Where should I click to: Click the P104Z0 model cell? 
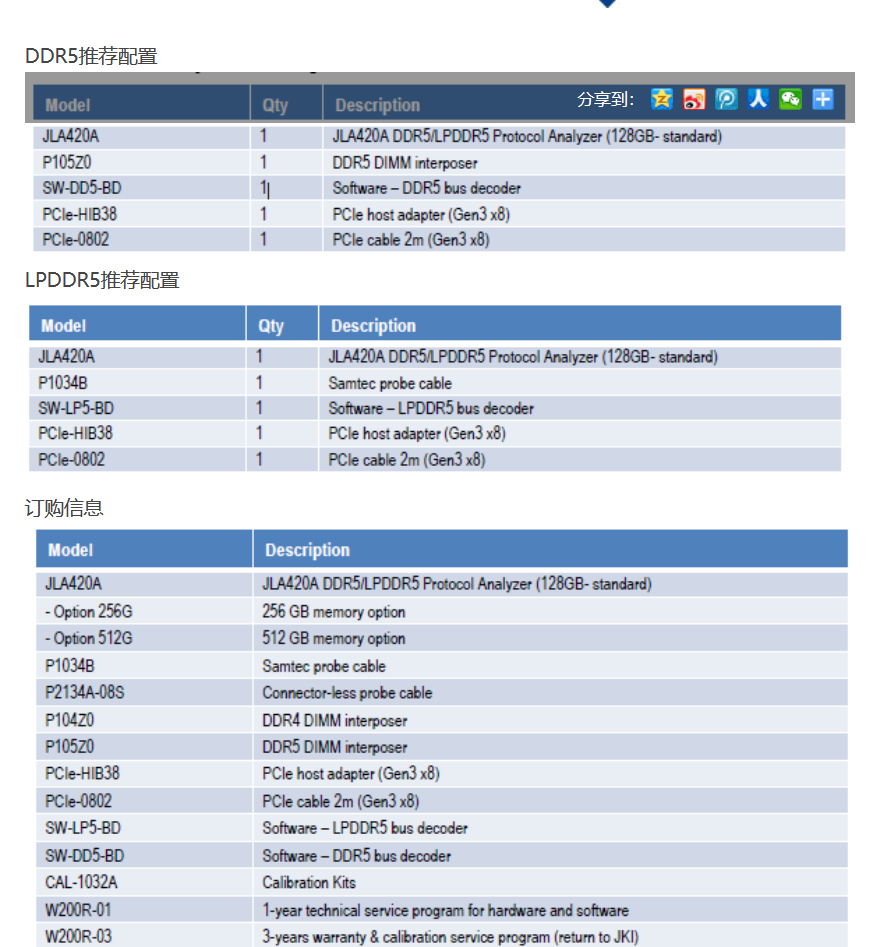69,720
